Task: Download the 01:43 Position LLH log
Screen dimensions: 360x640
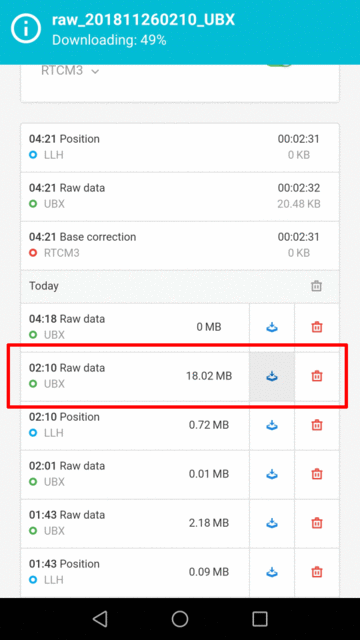Action: click(x=271, y=572)
